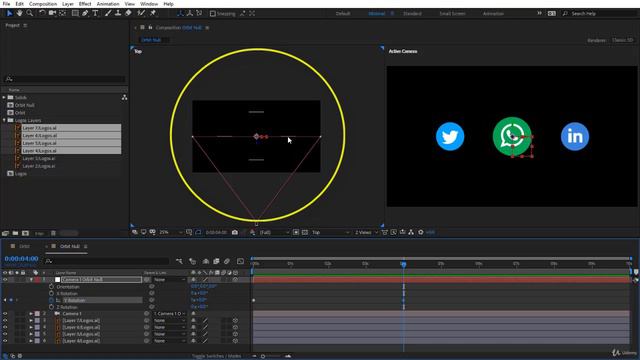
Task: Create new composition from Project panel
Action: click(x=25, y=233)
